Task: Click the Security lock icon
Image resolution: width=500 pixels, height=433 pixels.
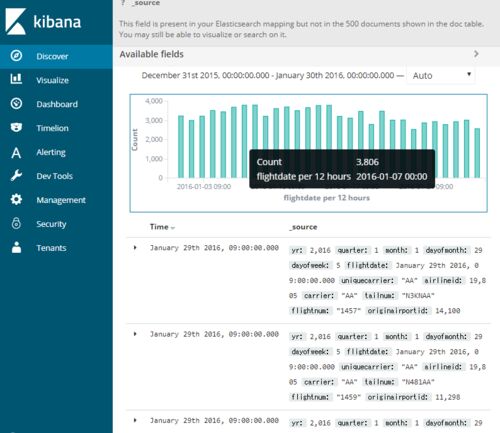Action: pos(16,223)
